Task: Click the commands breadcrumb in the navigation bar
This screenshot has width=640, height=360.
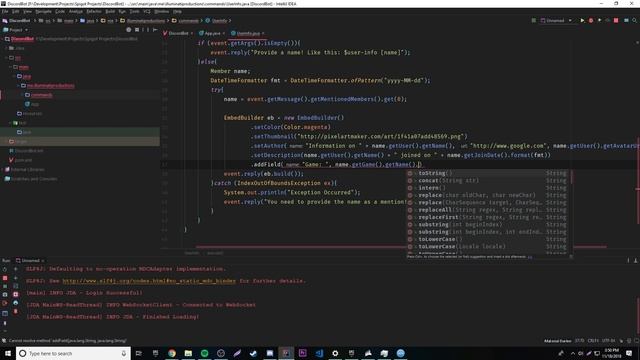Action: [188, 20]
